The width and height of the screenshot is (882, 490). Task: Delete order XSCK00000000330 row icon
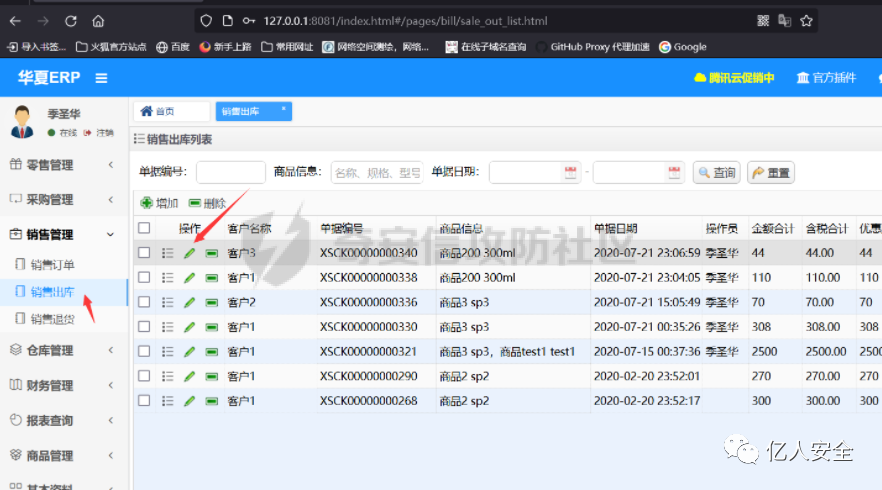[212, 327]
